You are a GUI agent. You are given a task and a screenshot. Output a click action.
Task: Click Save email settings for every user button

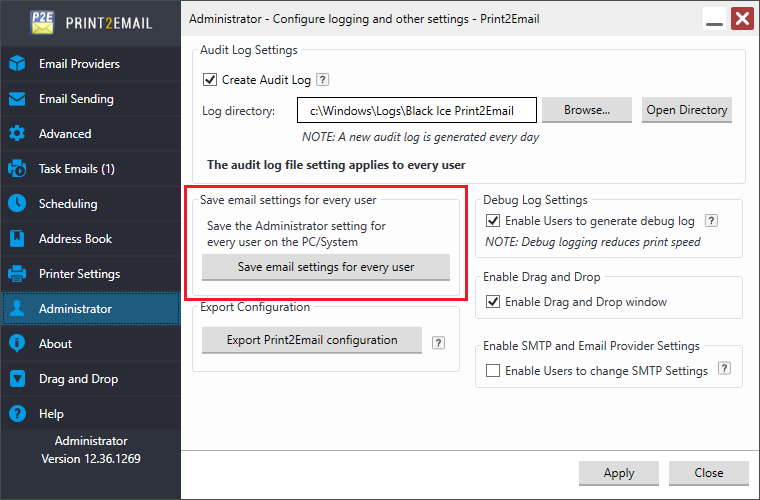point(326,267)
